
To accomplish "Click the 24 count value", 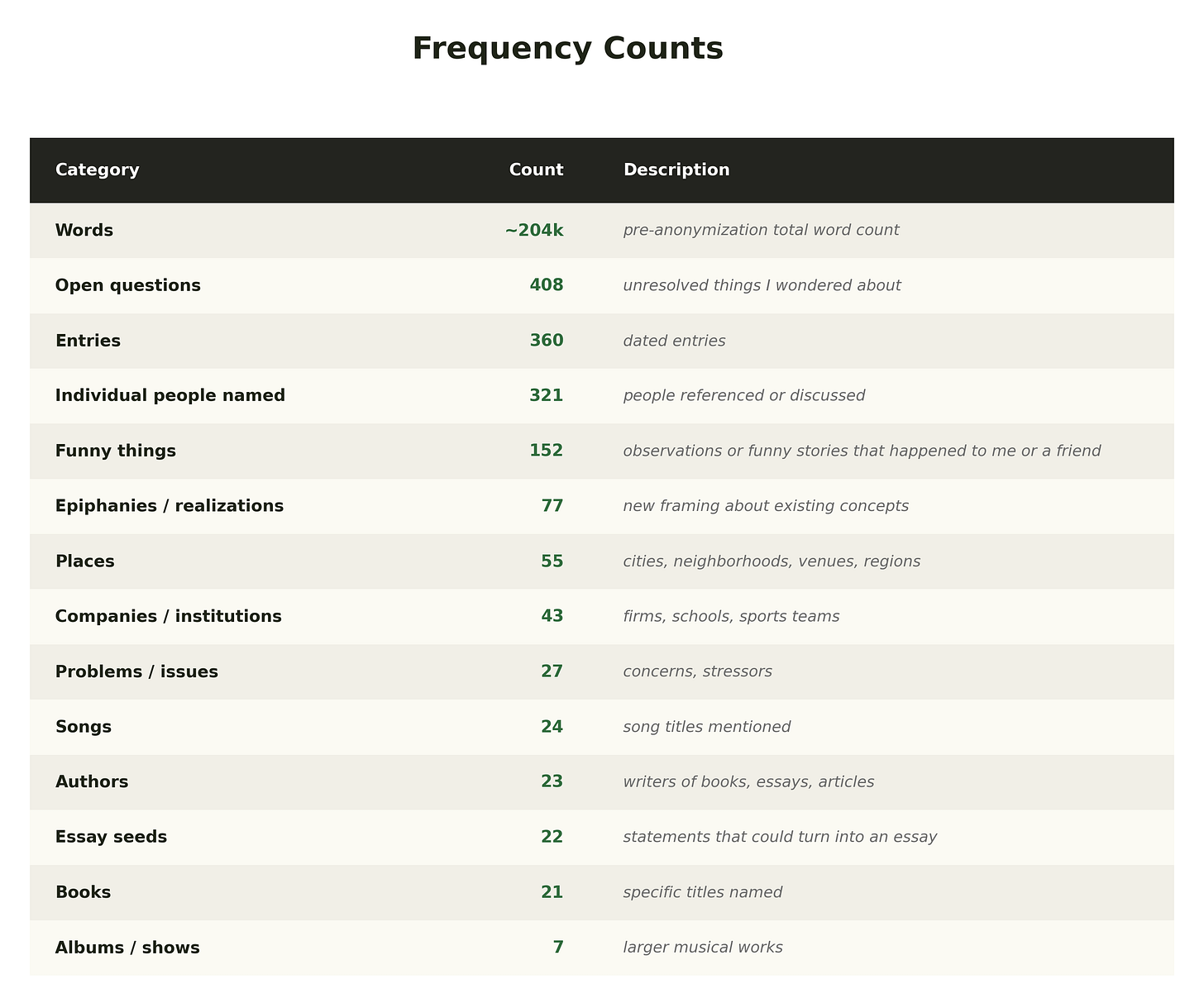I will (x=552, y=727).
